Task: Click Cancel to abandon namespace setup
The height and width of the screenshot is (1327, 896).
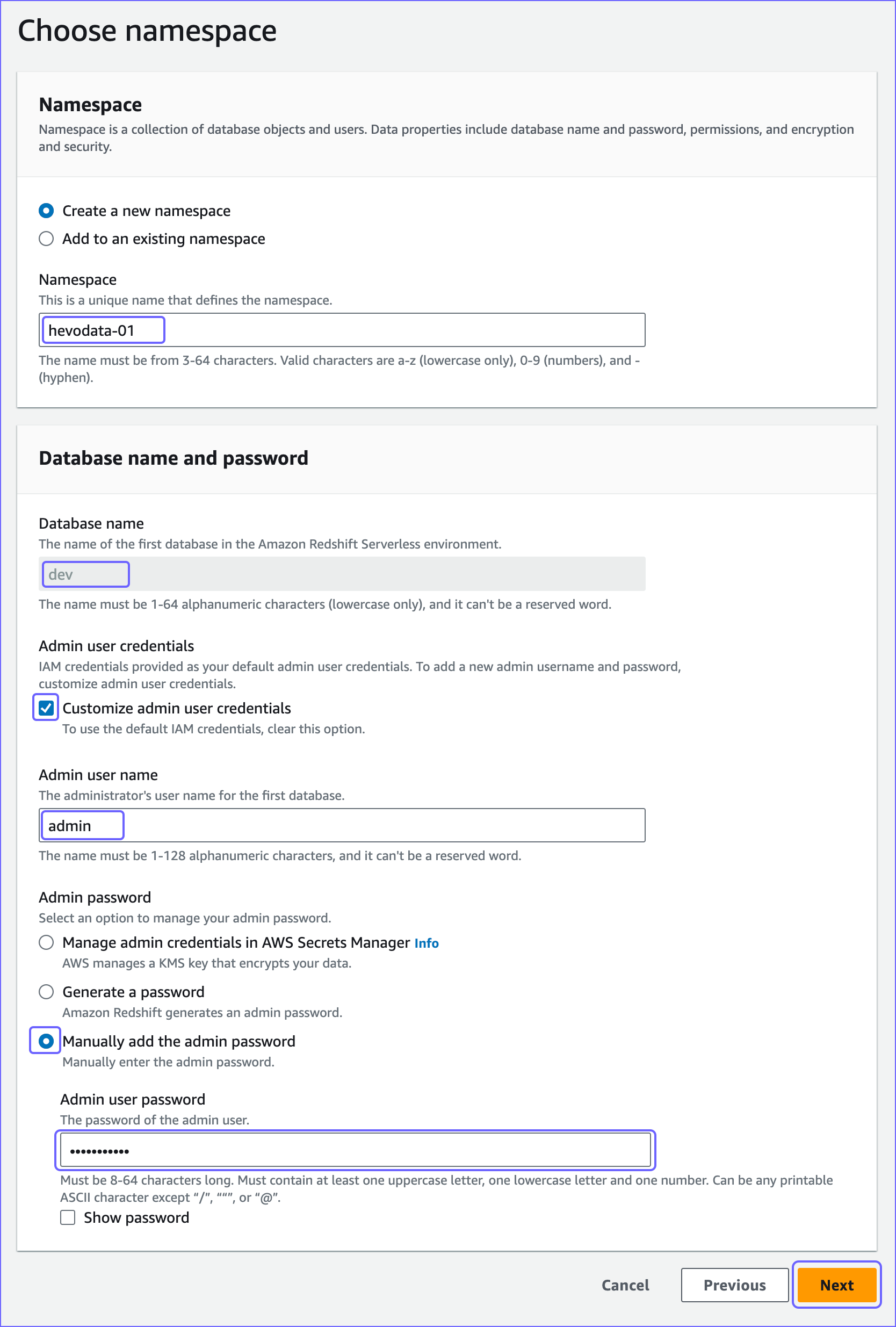Action: pos(625,1285)
